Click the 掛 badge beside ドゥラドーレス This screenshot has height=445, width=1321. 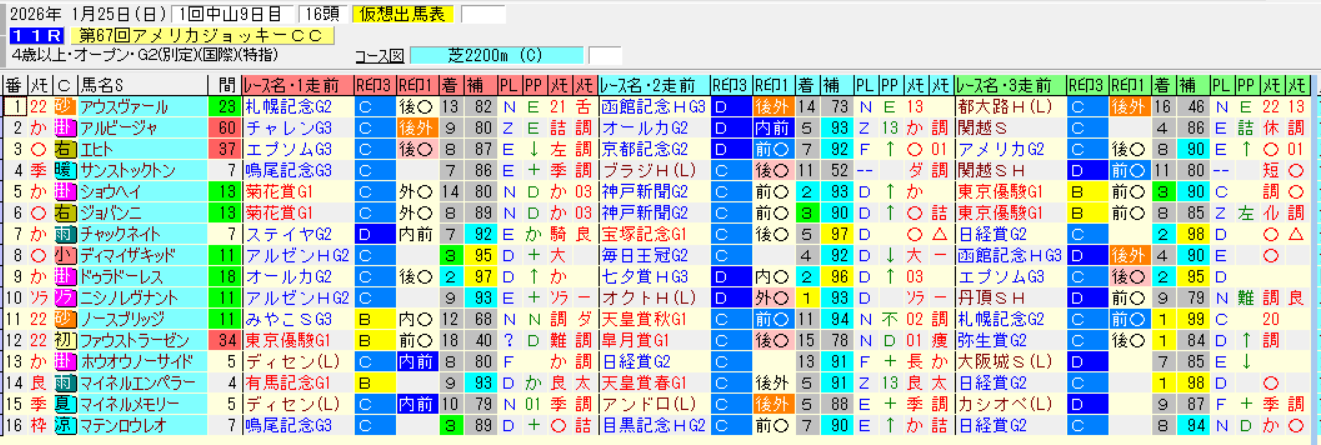tap(64, 276)
